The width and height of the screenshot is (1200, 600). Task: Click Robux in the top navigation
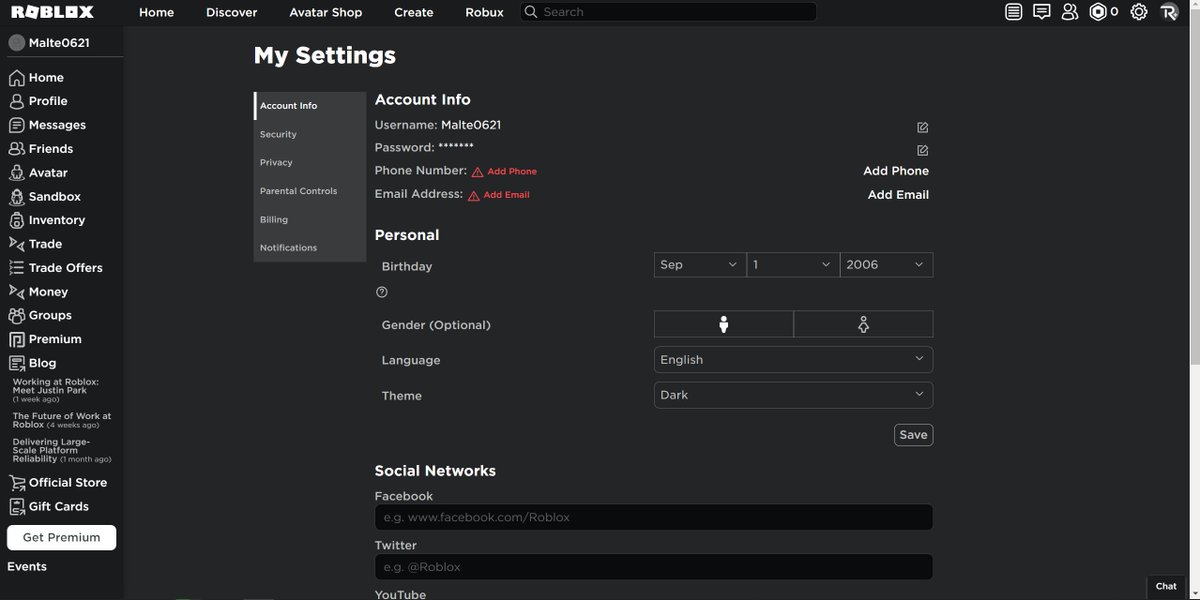(485, 12)
